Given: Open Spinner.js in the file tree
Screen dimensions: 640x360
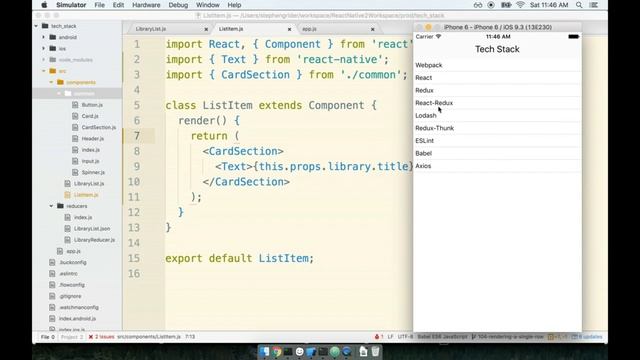Looking at the screenshot, I should point(93,172).
